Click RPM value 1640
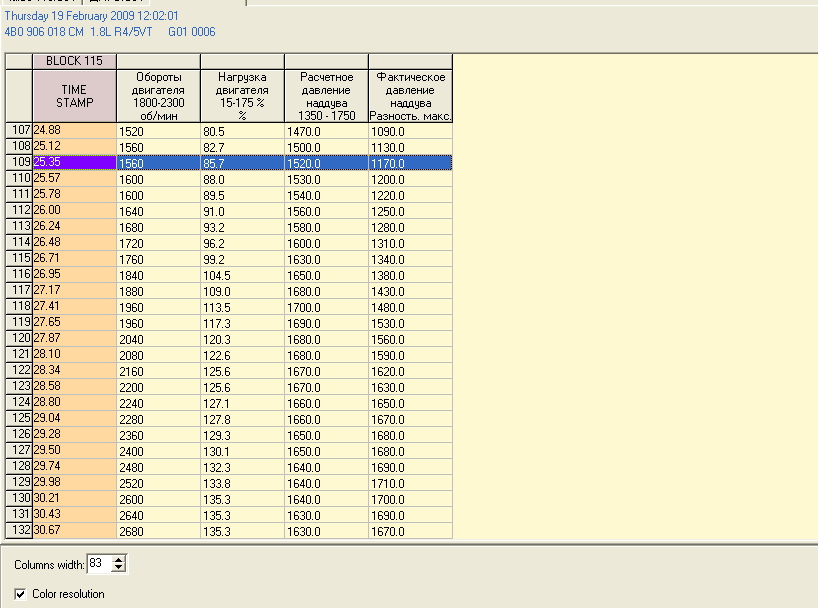The image size is (818, 608). pos(159,210)
